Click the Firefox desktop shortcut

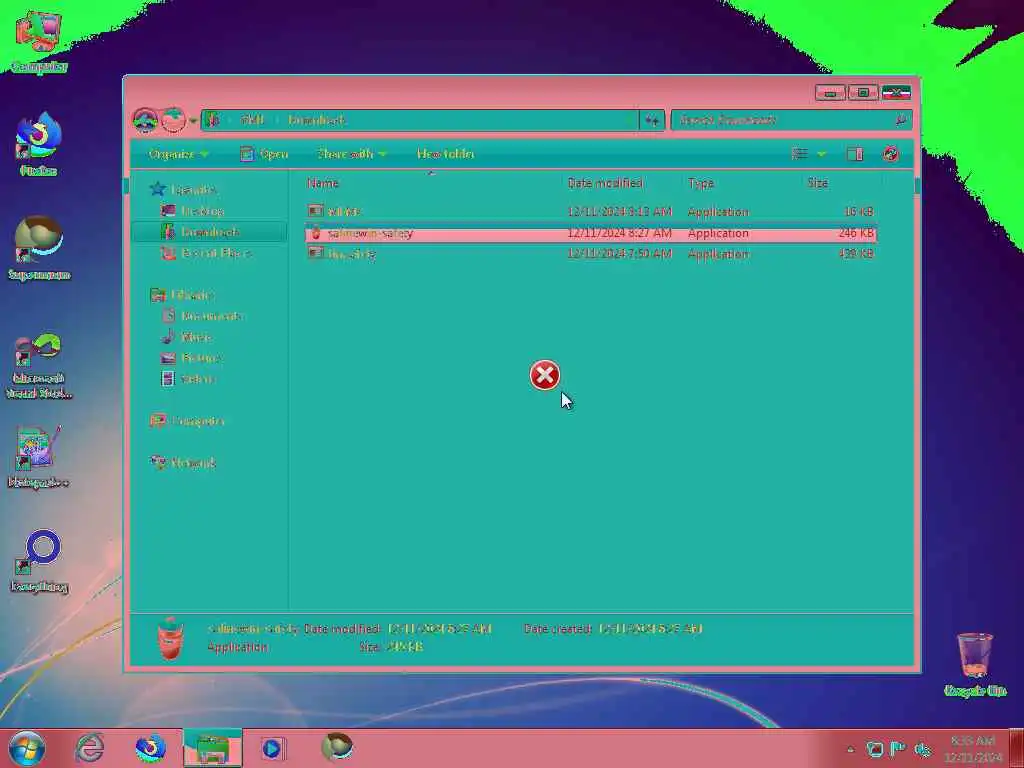(39, 144)
